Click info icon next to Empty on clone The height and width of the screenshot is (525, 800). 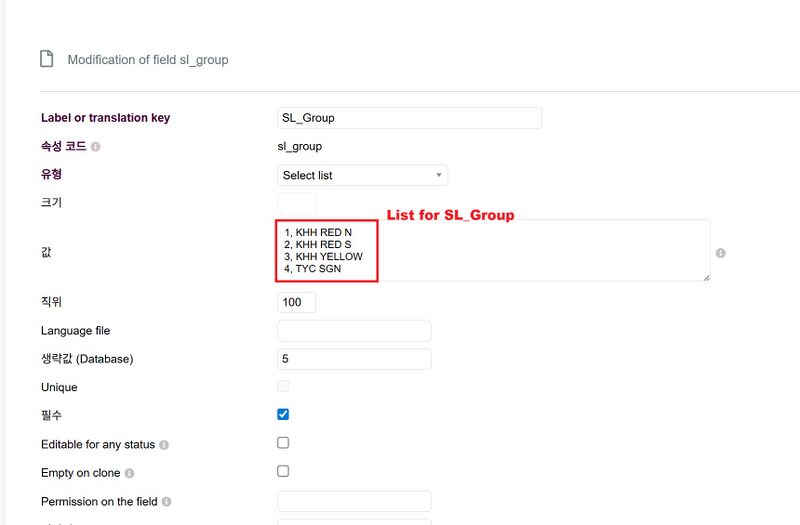click(x=130, y=473)
